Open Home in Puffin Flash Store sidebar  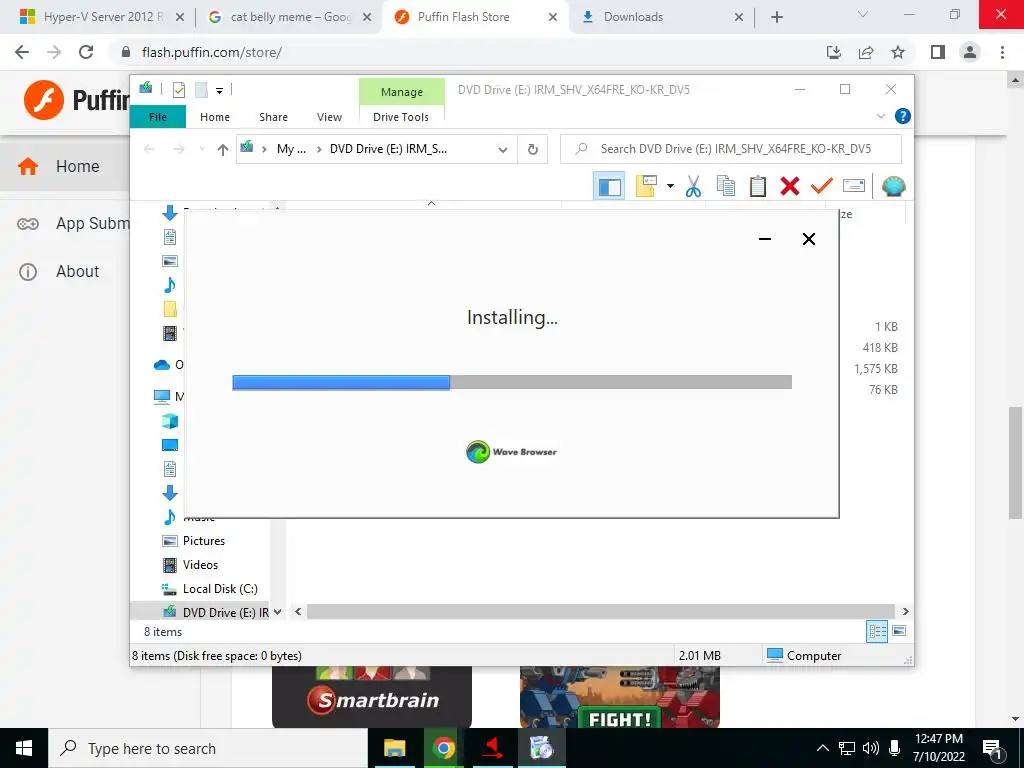coord(65,167)
